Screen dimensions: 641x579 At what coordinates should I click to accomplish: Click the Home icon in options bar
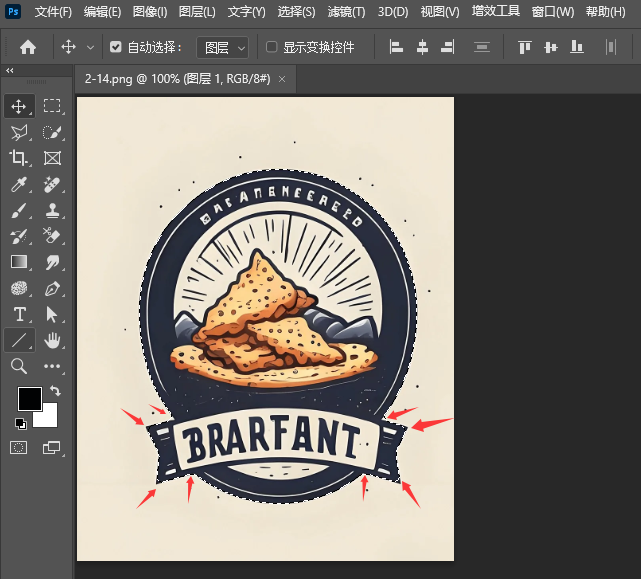pyautogui.click(x=28, y=47)
